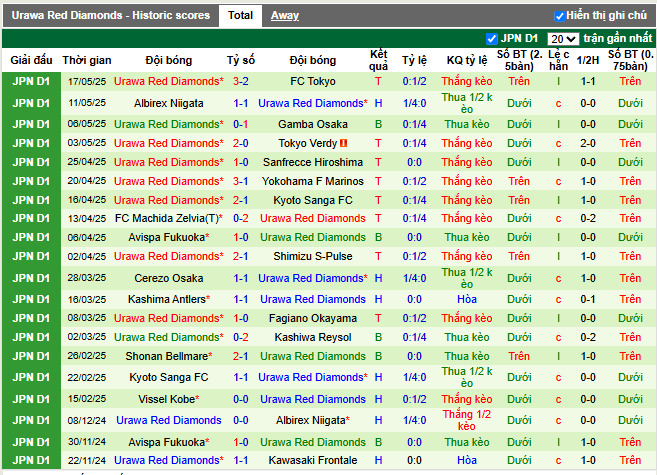Click the Kết quả column header
The image size is (657, 475).
pos(378,60)
